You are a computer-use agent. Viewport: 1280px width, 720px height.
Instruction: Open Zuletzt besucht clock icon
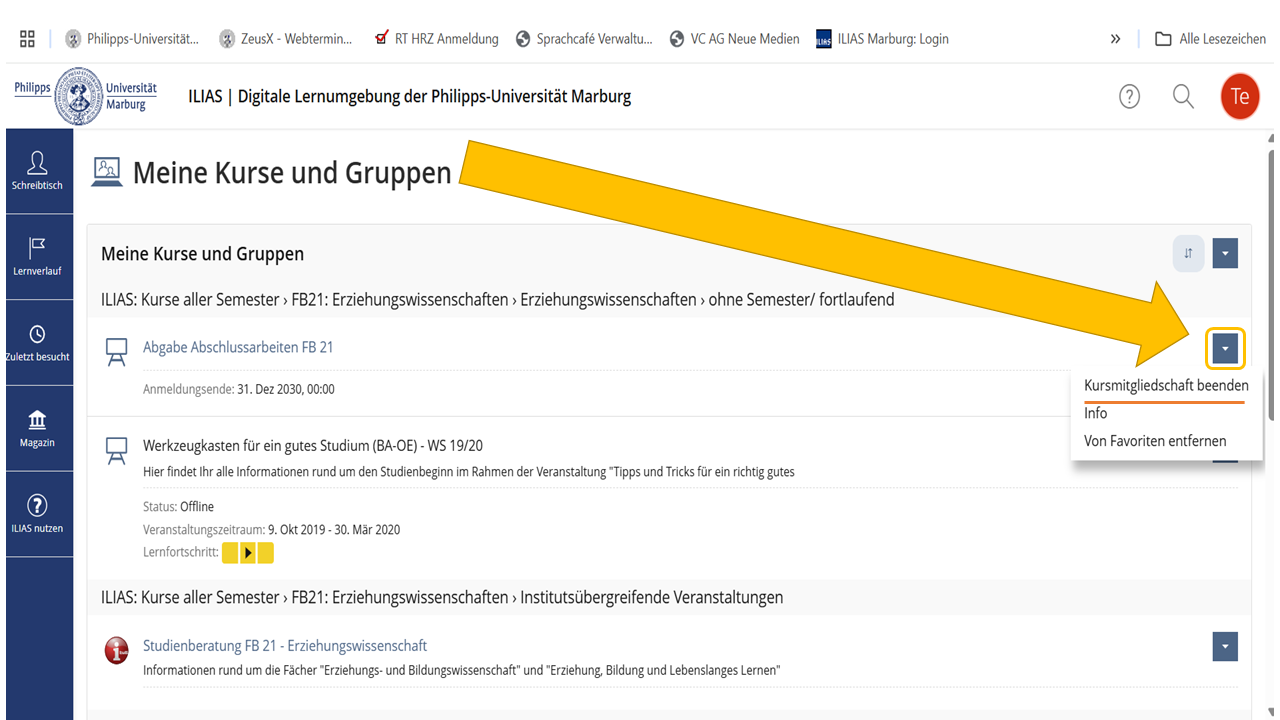click(37, 342)
